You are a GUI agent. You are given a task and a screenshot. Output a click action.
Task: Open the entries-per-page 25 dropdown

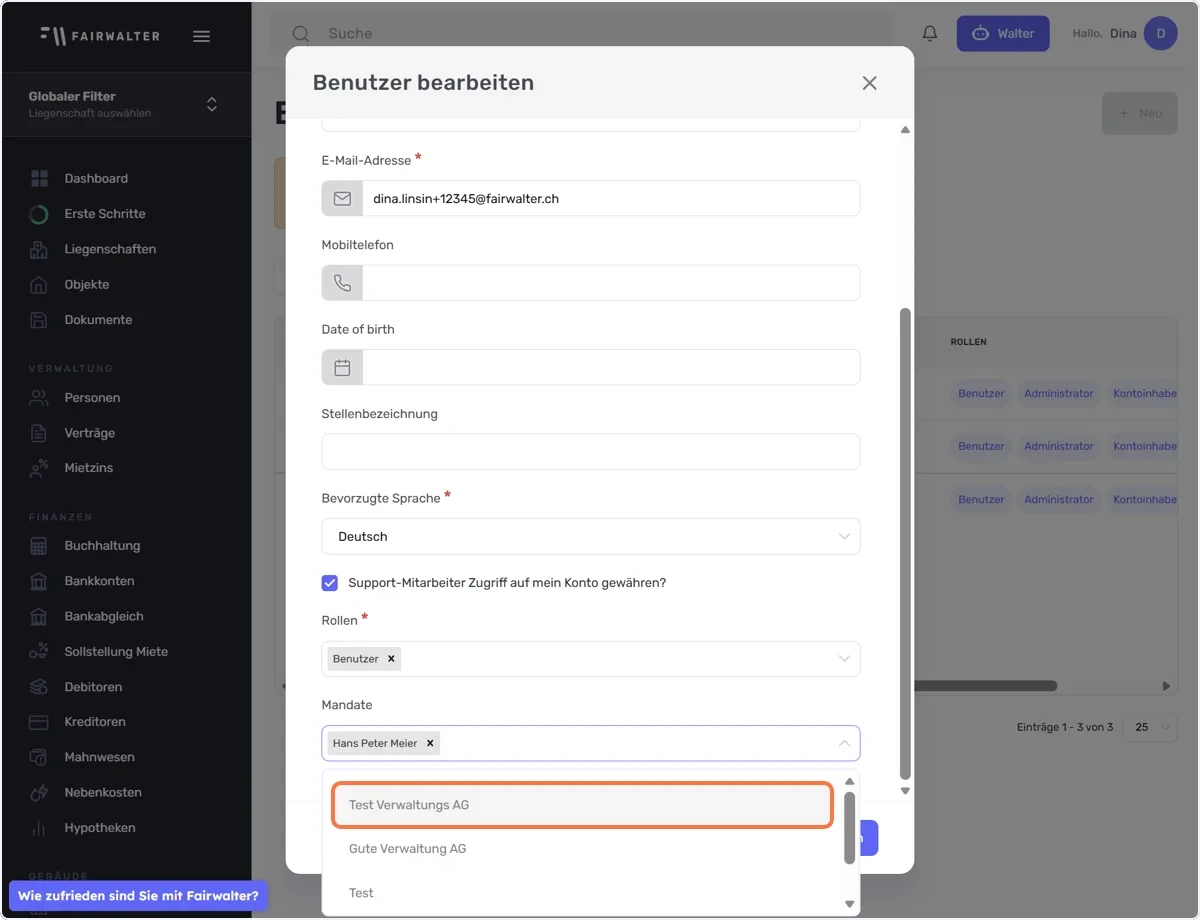tap(1150, 727)
